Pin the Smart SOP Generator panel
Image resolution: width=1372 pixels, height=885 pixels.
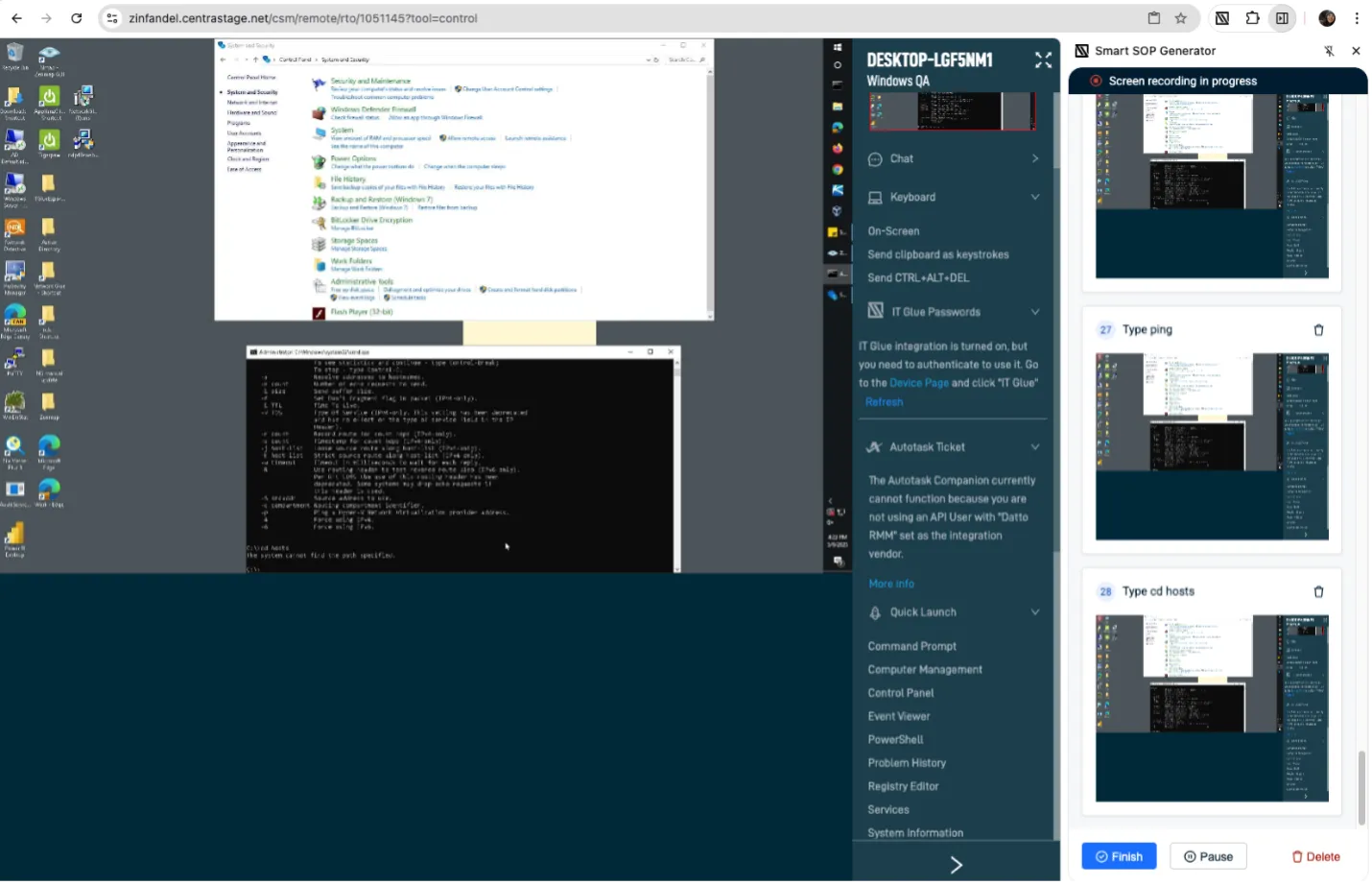(1329, 51)
